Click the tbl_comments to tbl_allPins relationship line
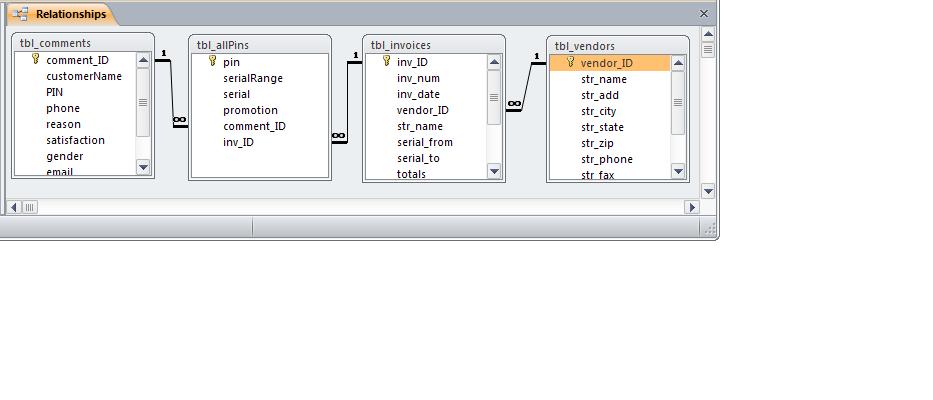 pyautogui.click(x=172, y=92)
